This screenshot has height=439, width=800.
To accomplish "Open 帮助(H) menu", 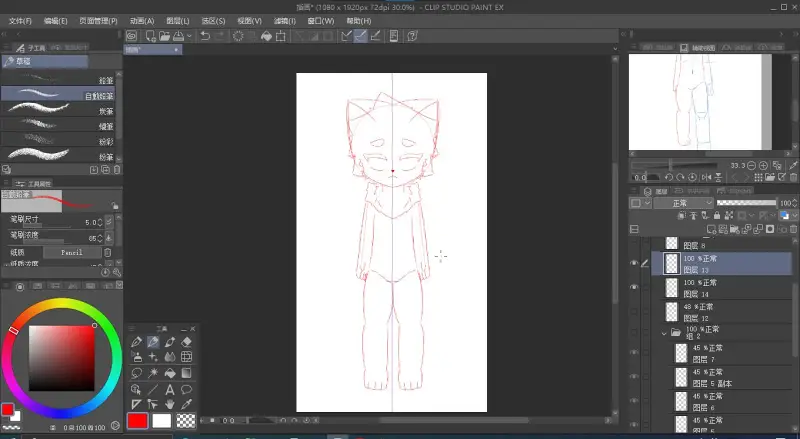I will coord(359,21).
